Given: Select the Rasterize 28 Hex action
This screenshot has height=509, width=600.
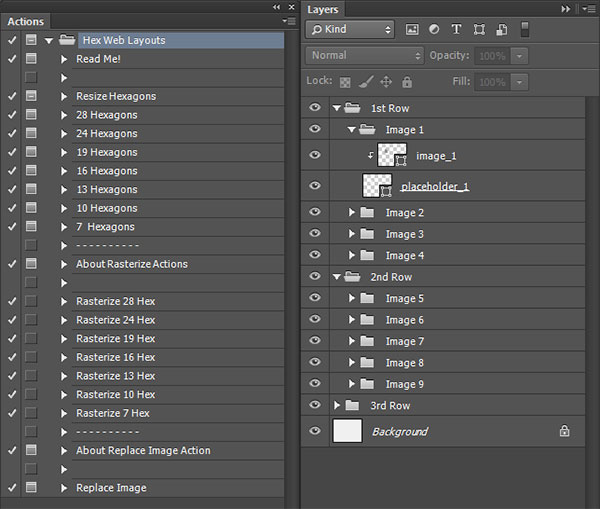Looking at the screenshot, I should point(116,302).
